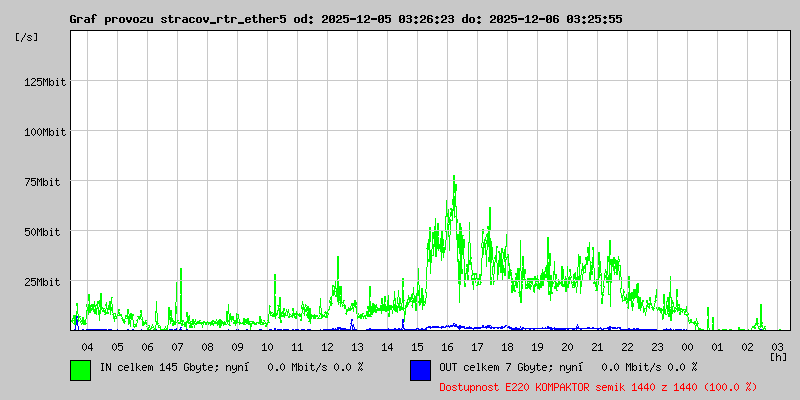Viewport: 800px width, 400px height.
Task: Click the 04 hour mark on x-axis
Action: [x=87, y=347]
